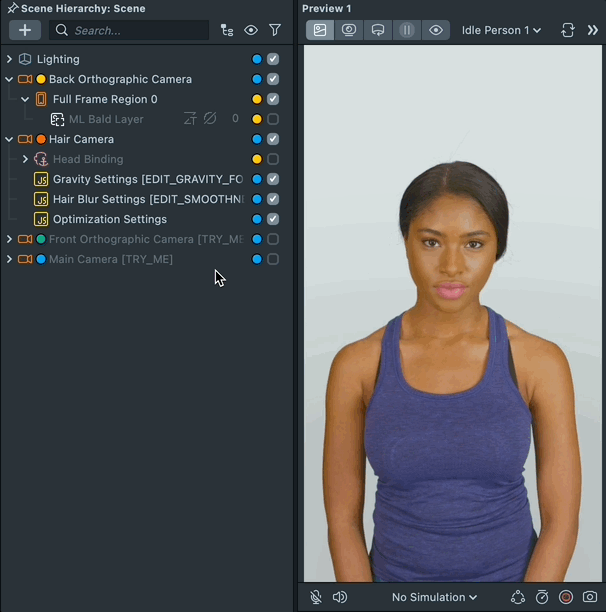Open the scene hierarchy filter
The height and width of the screenshot is (612, 606).
[x=275, y=30]
